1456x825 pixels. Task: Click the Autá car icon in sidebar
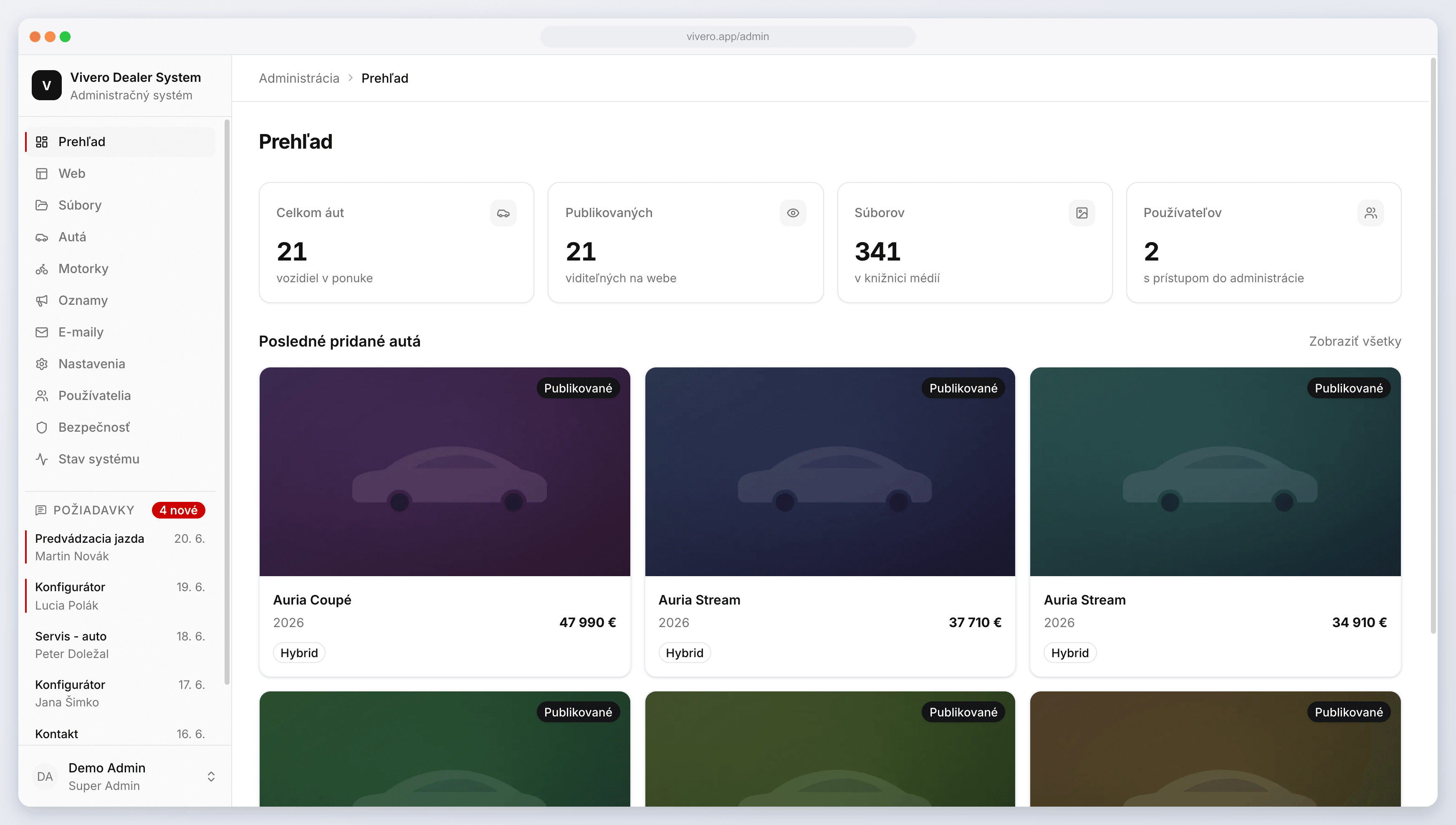click(x=42, y=237)
